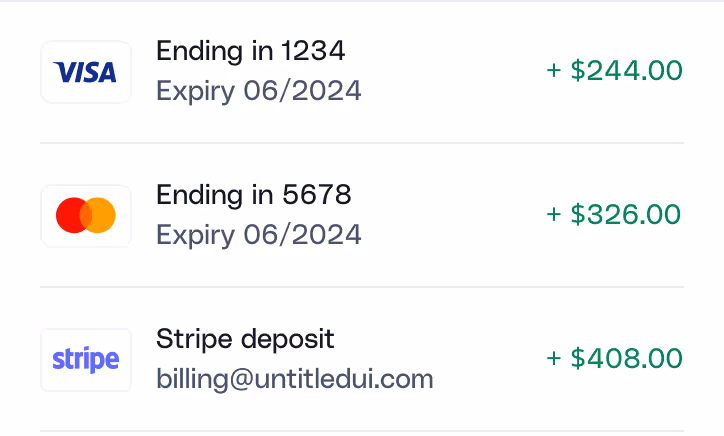Click the '1234' card number digits
This screenshot has height=436, width=724.
point(314,50)
